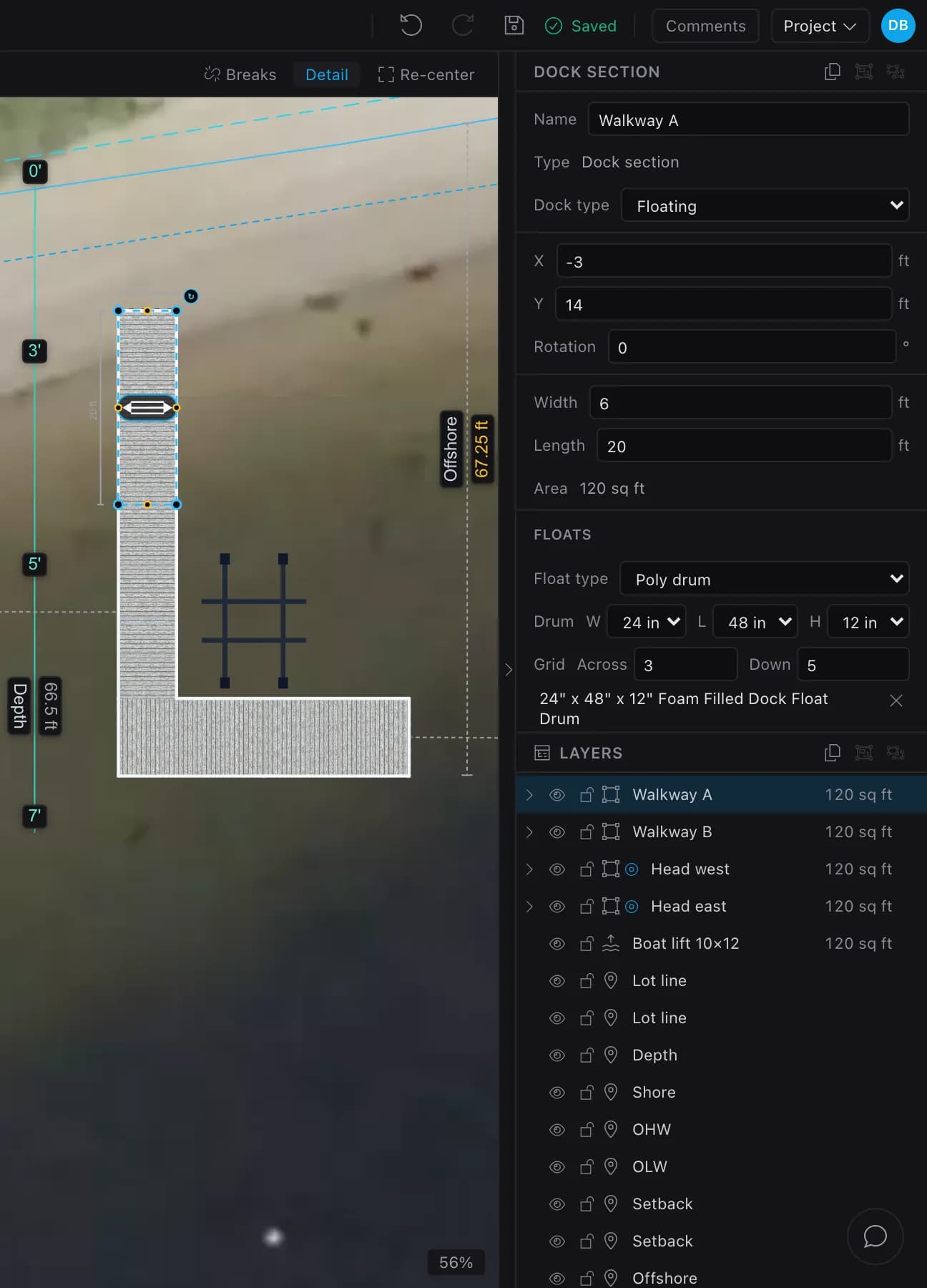
Task: Click the undo arrow icon
Action: tap(411, 26)
